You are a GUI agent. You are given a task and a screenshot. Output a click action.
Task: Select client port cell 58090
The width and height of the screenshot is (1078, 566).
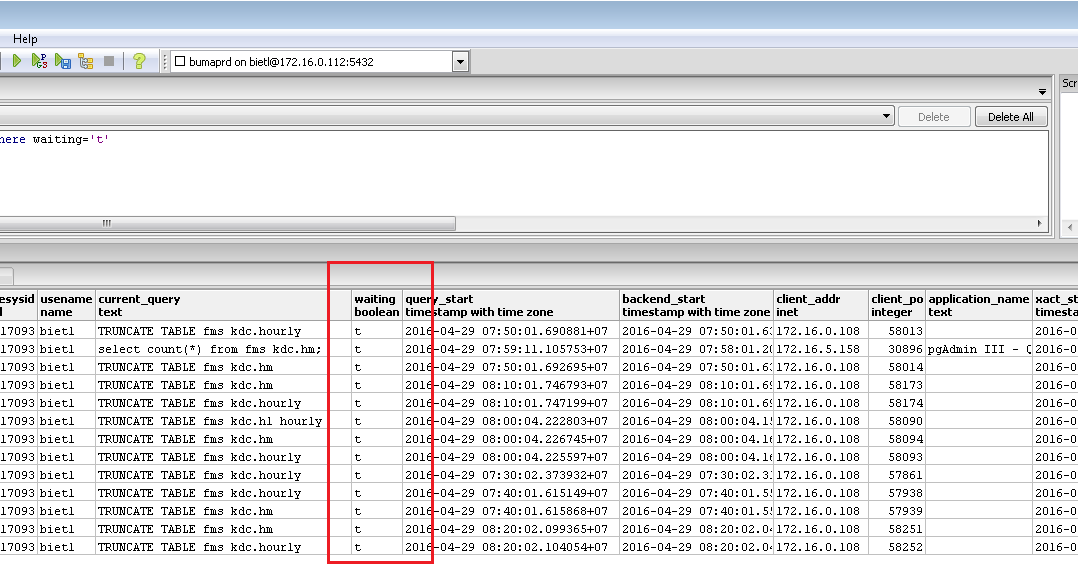pos(897,421)
